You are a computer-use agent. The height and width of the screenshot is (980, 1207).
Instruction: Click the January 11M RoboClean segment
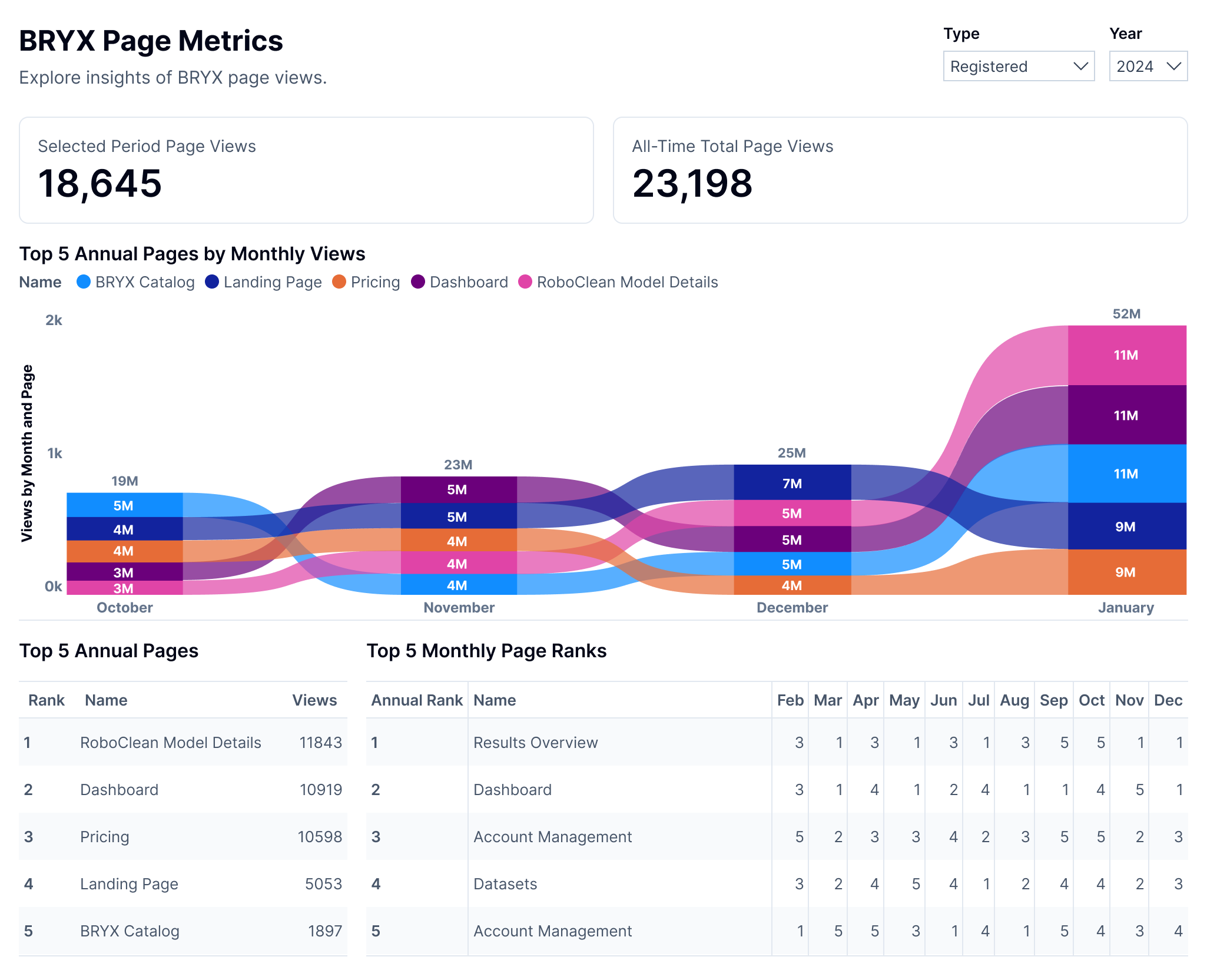1127,355
